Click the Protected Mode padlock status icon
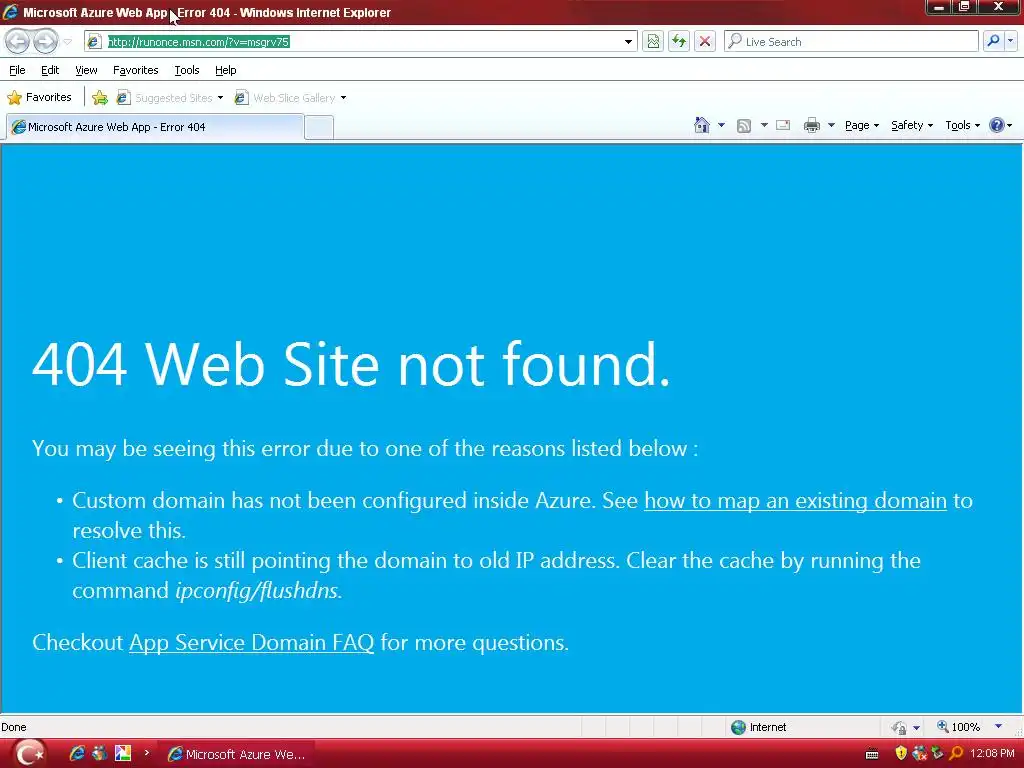The image size is (1024, 768). 899,727
